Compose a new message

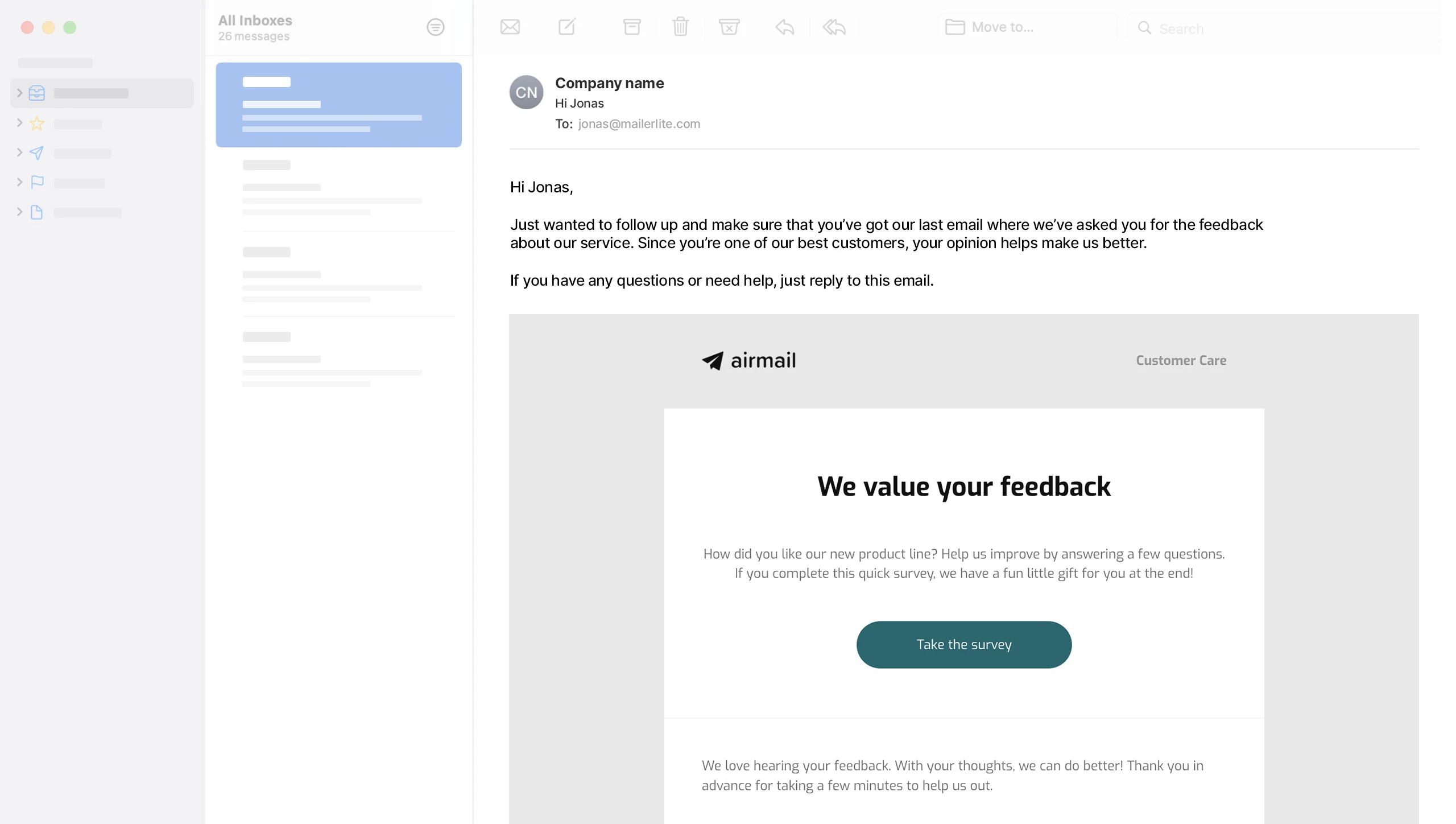tap(567, 27)
